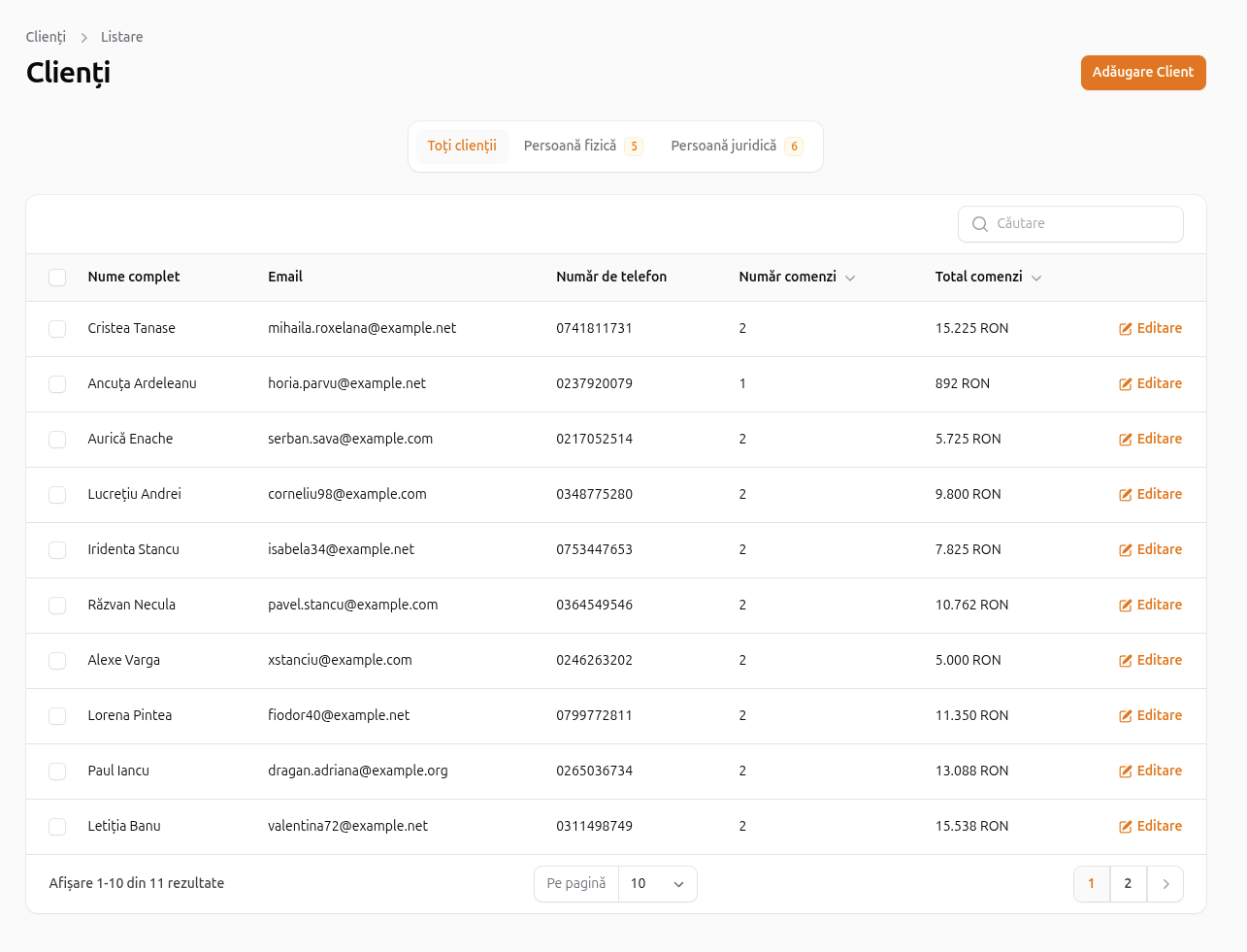Switch to the Persoană fizică tab
The height and width of the screenshot is (952, 1247).
581,147
